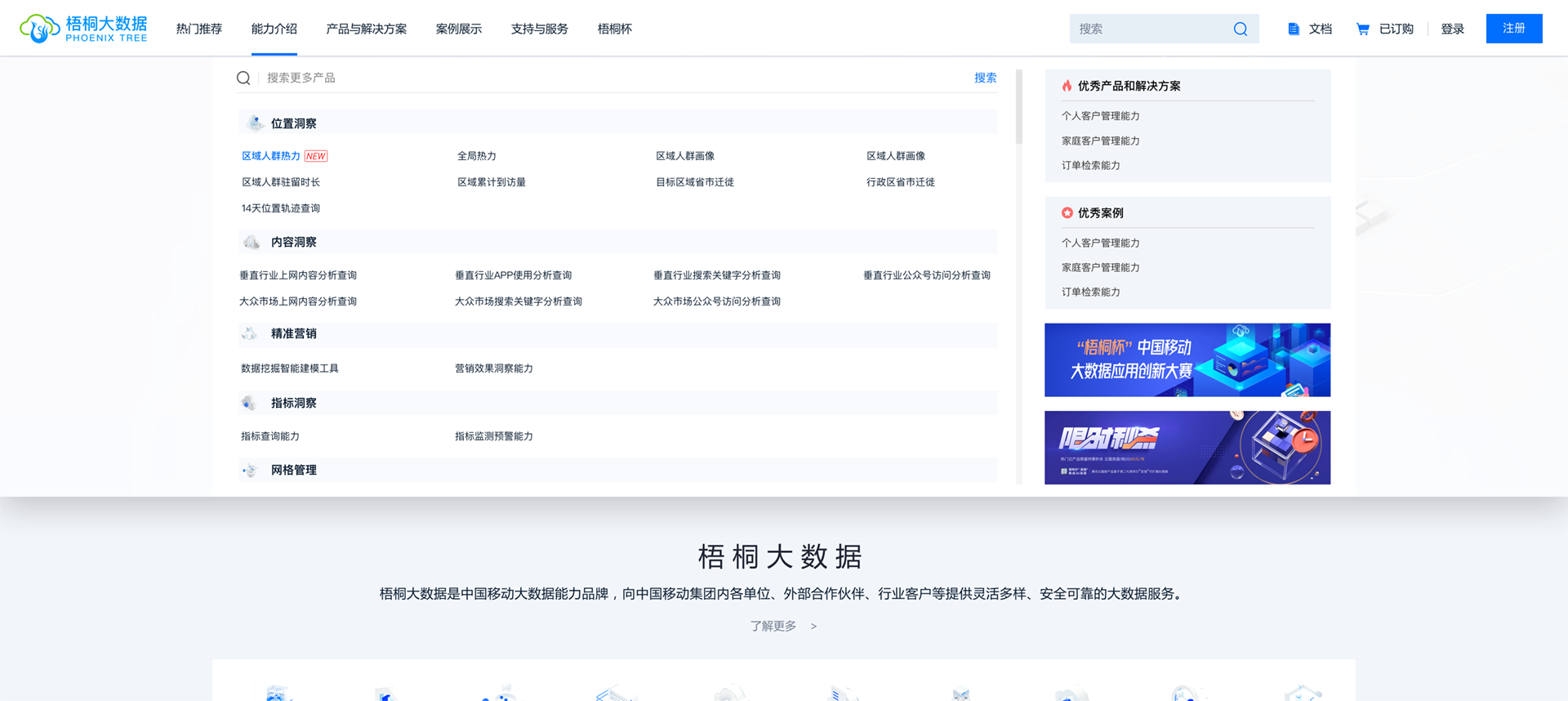Click the document icon beside 文档
Screen dimensions: 1568x701
pyautogui.click(x=1294, y=29)
